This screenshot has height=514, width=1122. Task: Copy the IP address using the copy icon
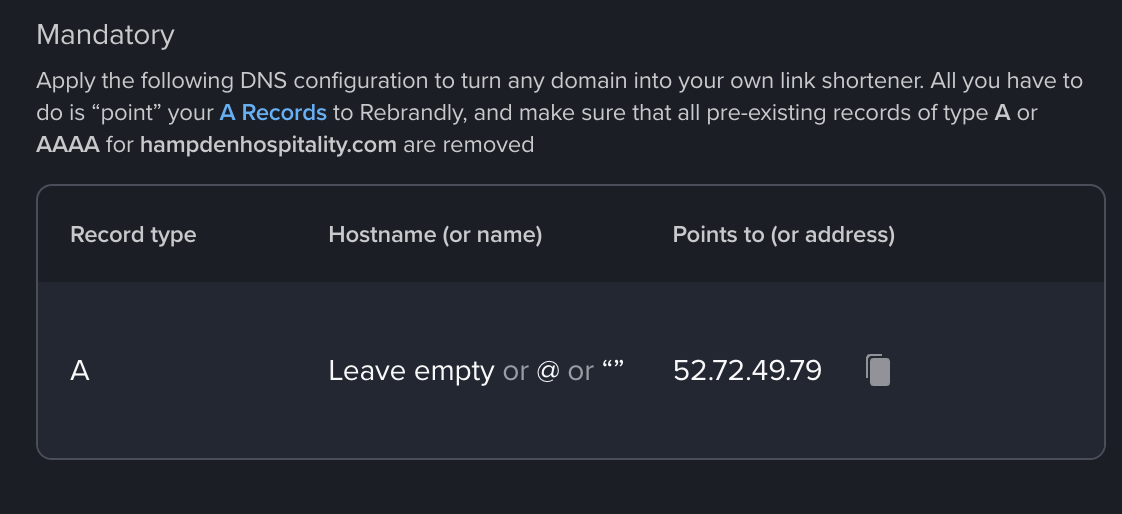pos(877,371)
